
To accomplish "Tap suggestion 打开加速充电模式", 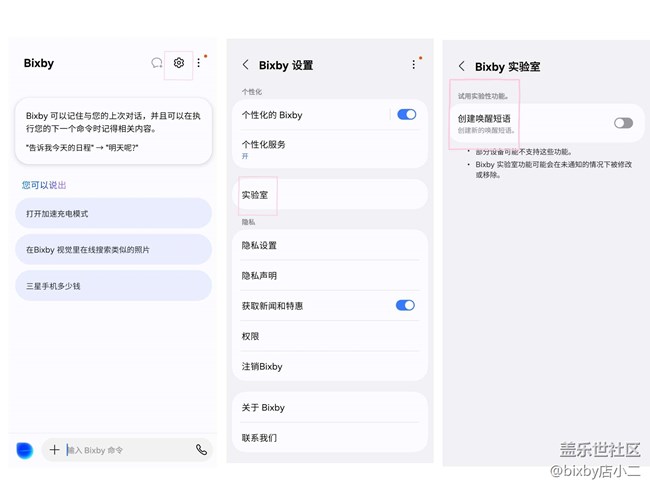I will (x=113, y=214).
